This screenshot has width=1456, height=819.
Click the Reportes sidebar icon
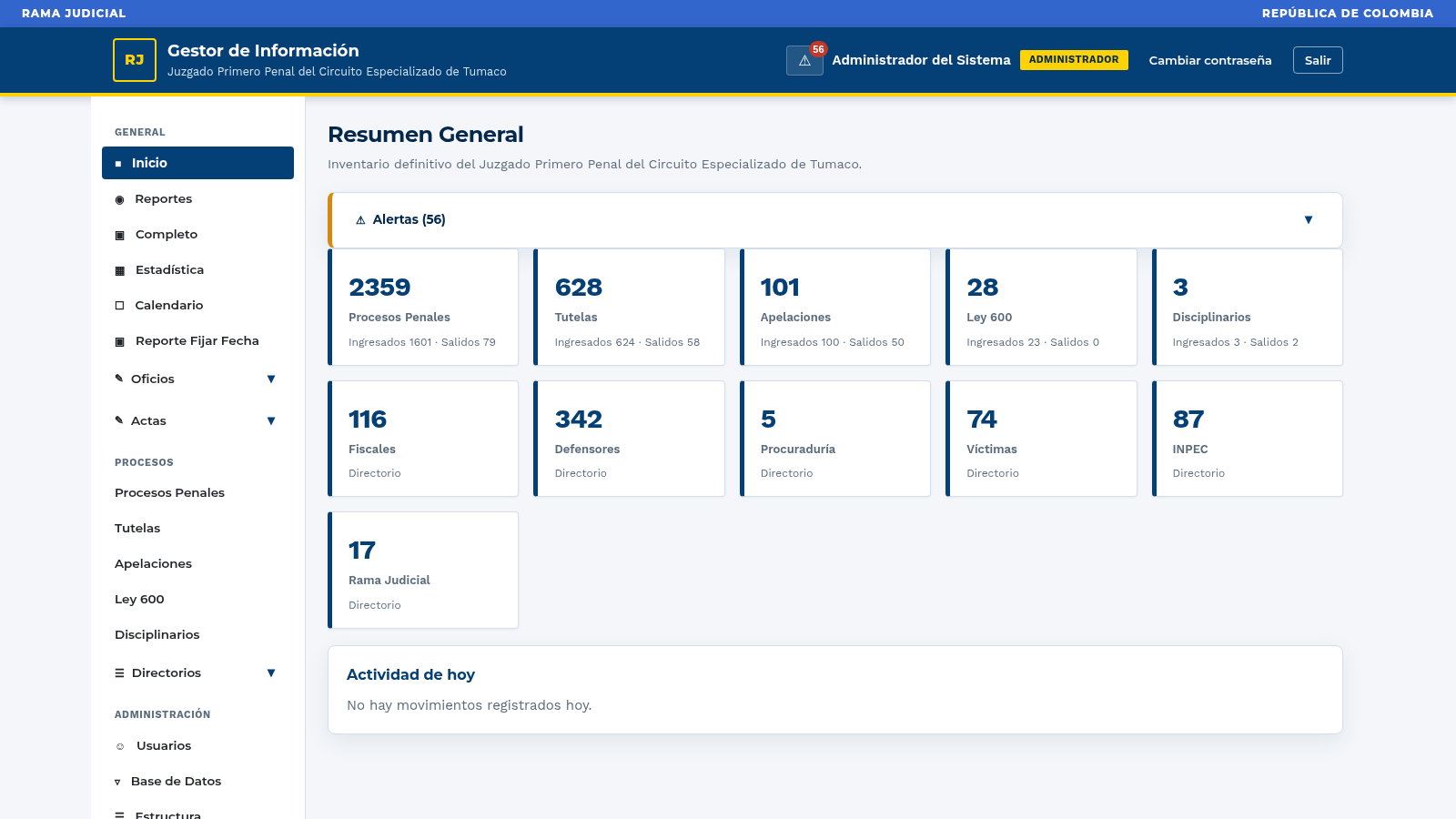click(119, 199)
